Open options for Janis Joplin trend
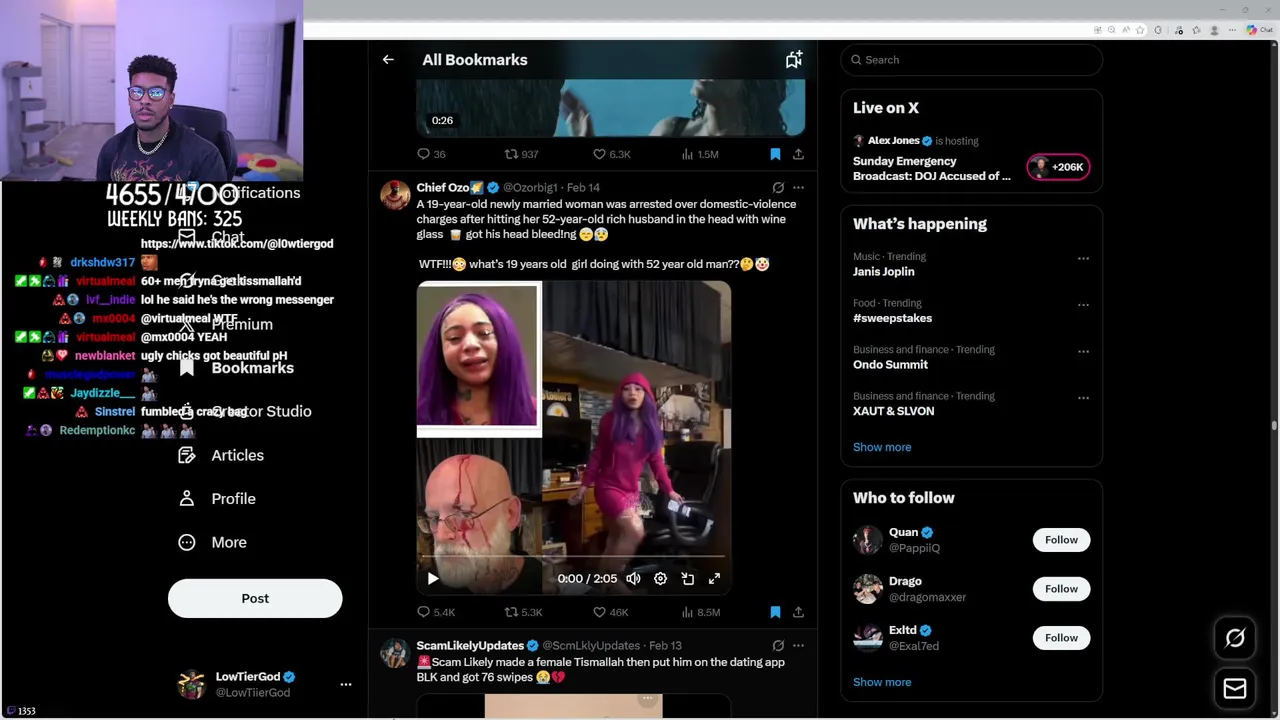Image resolution: width=1280 pixels, height=720 pixels. (x=1083, y=258)
